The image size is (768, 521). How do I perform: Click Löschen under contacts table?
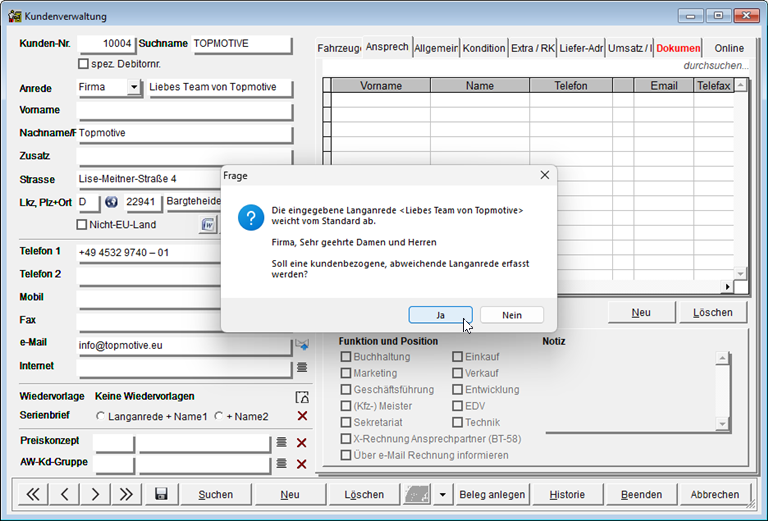tap(713, 312)
